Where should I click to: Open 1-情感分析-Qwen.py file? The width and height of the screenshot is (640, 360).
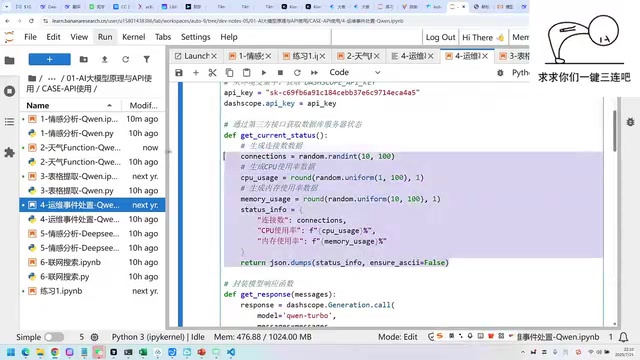[93, 133]
